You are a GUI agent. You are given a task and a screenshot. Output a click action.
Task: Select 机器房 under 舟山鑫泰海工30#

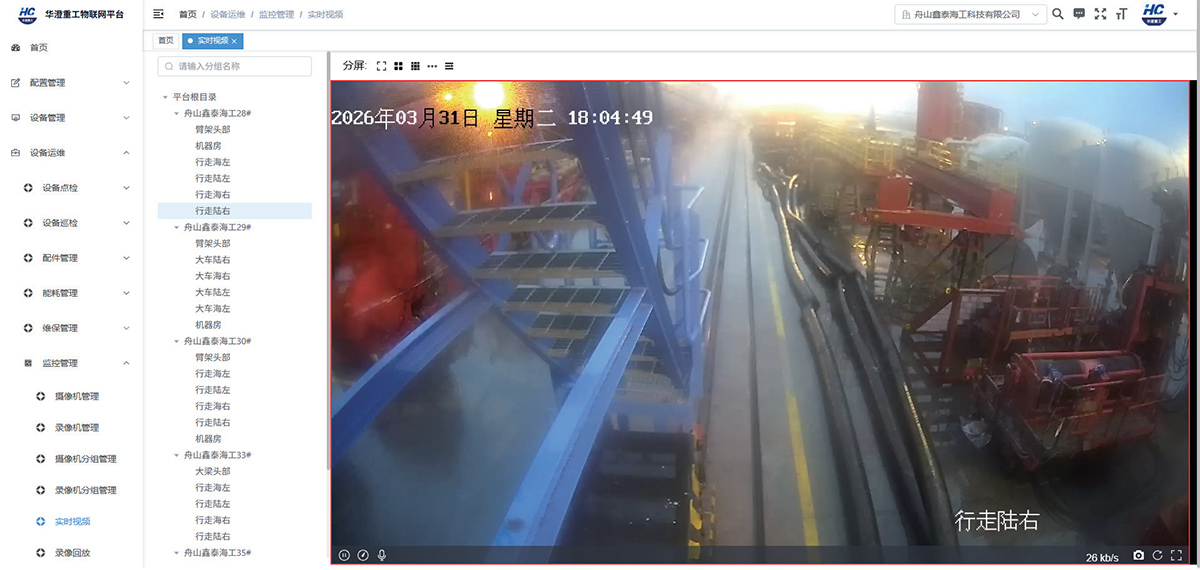208,438
